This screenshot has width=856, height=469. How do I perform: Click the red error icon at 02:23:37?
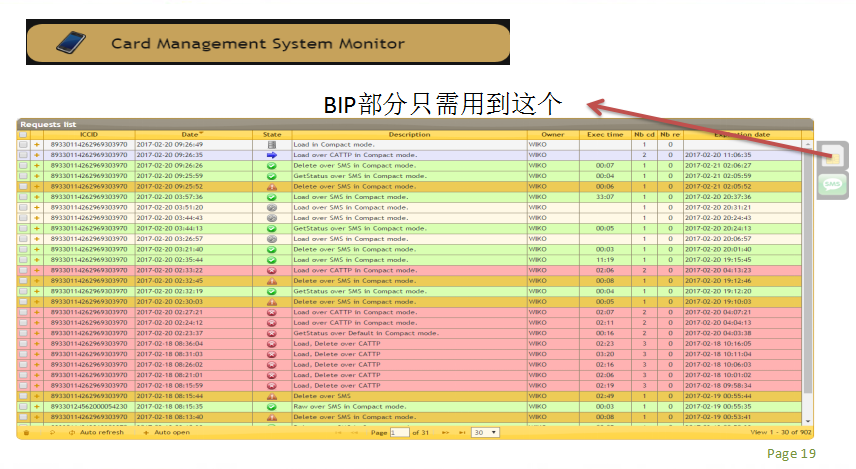click(271, 333)
